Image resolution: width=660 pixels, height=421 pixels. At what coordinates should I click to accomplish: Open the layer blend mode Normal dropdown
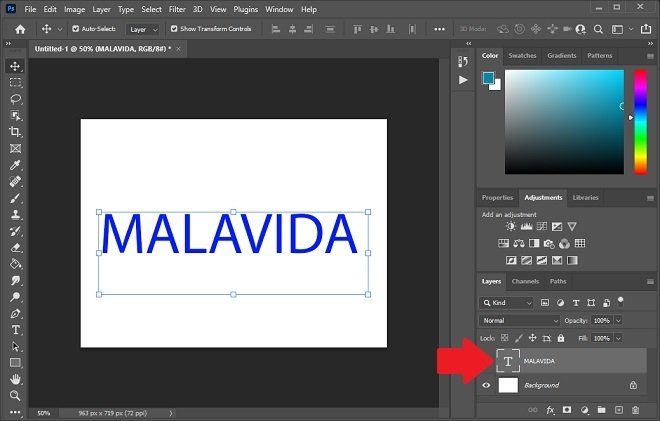519,321
